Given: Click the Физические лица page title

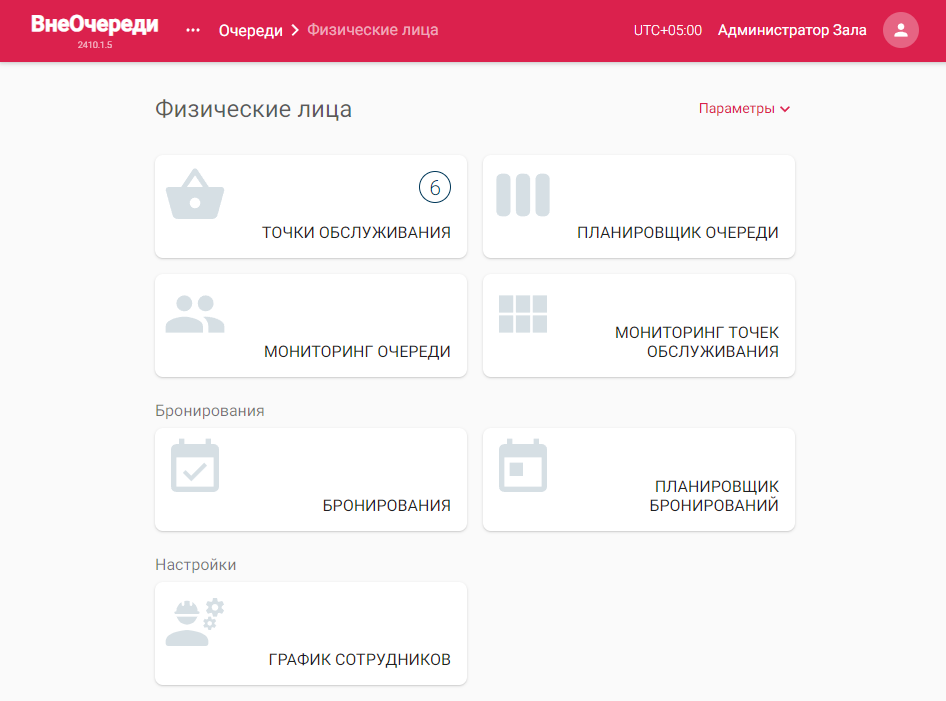Looking at the screenshot, I should [253, 109].
